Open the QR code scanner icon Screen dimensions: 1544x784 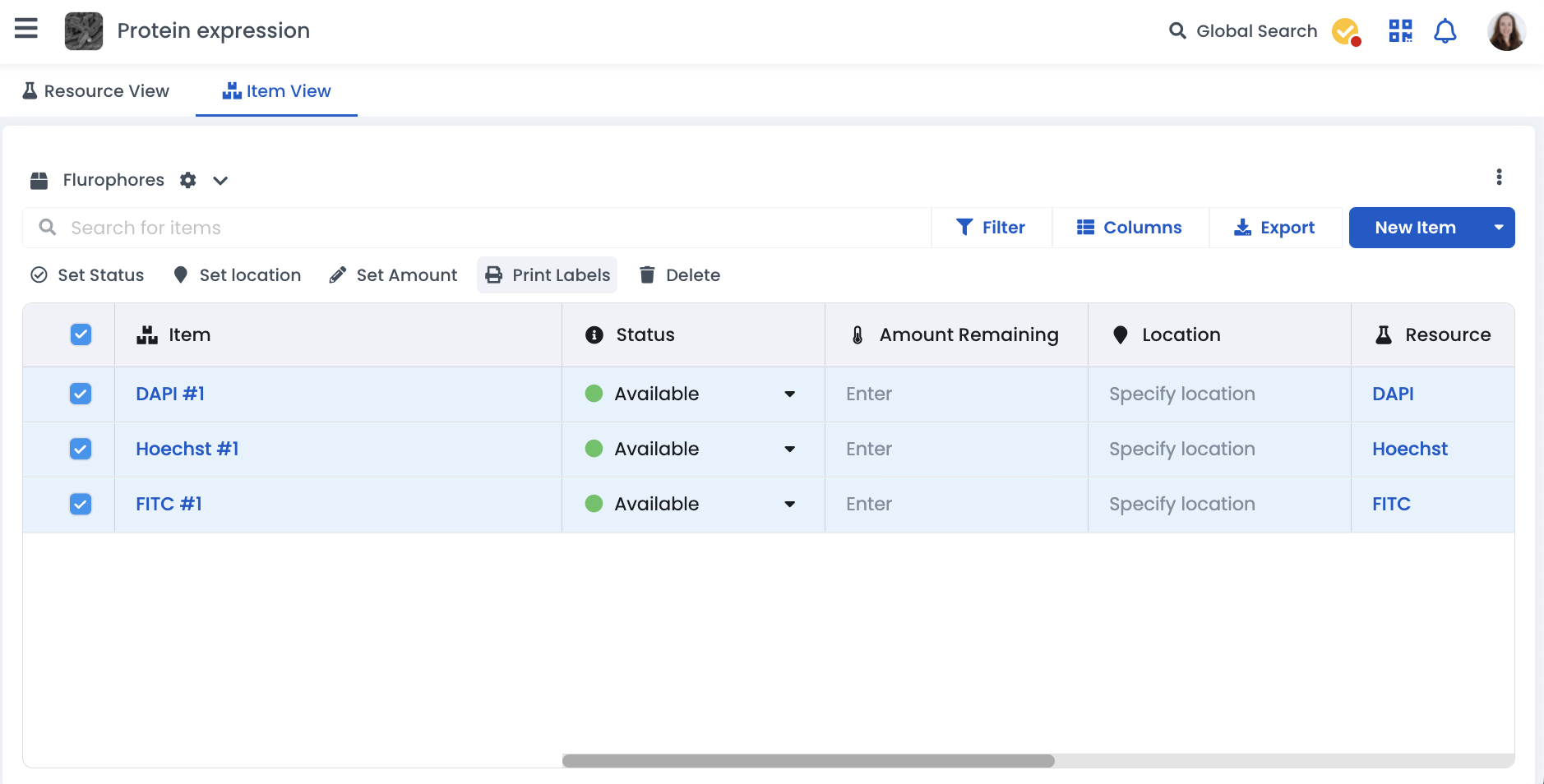1400,31
